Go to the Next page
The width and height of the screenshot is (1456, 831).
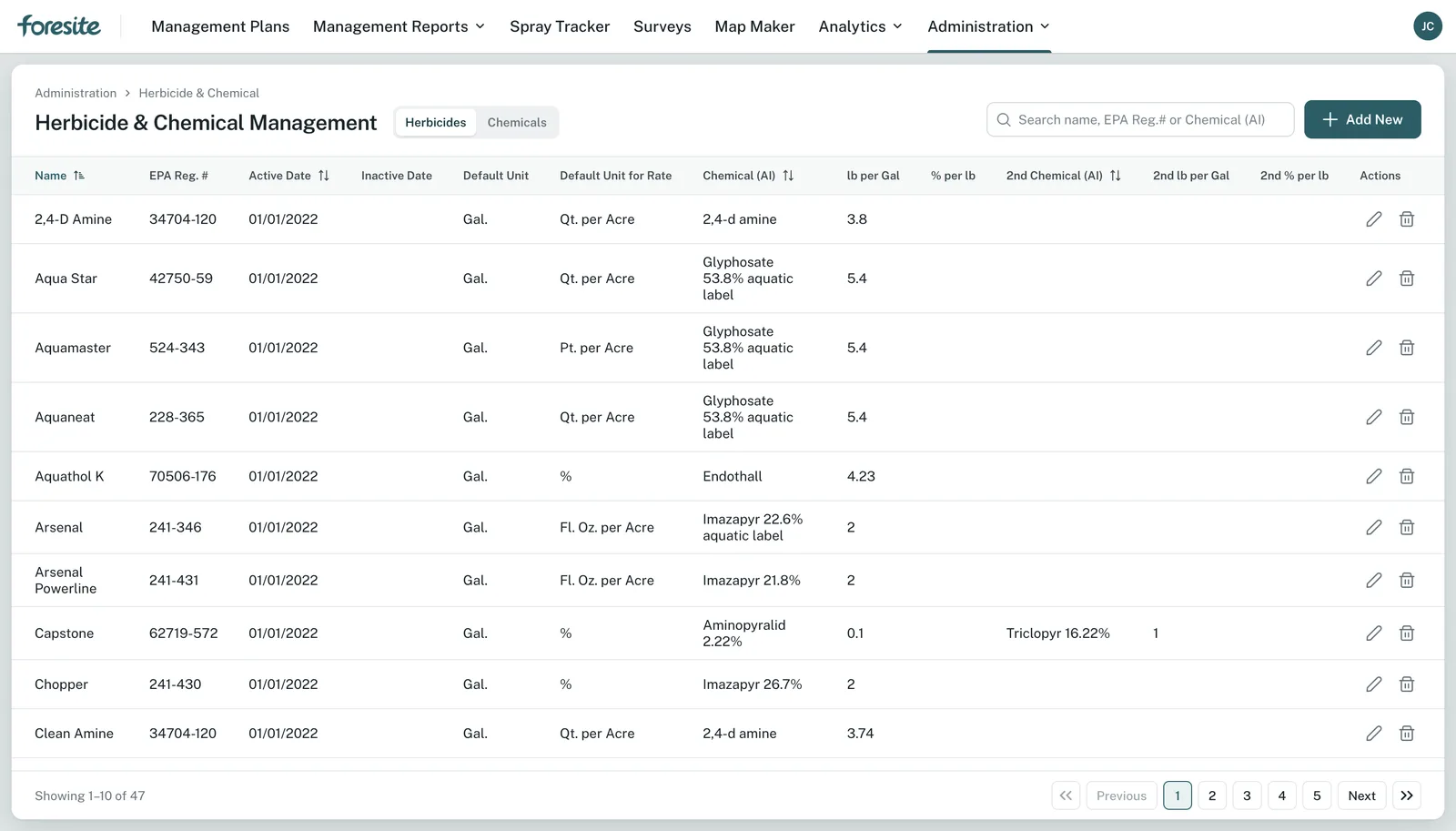(x=1361, y=796)
